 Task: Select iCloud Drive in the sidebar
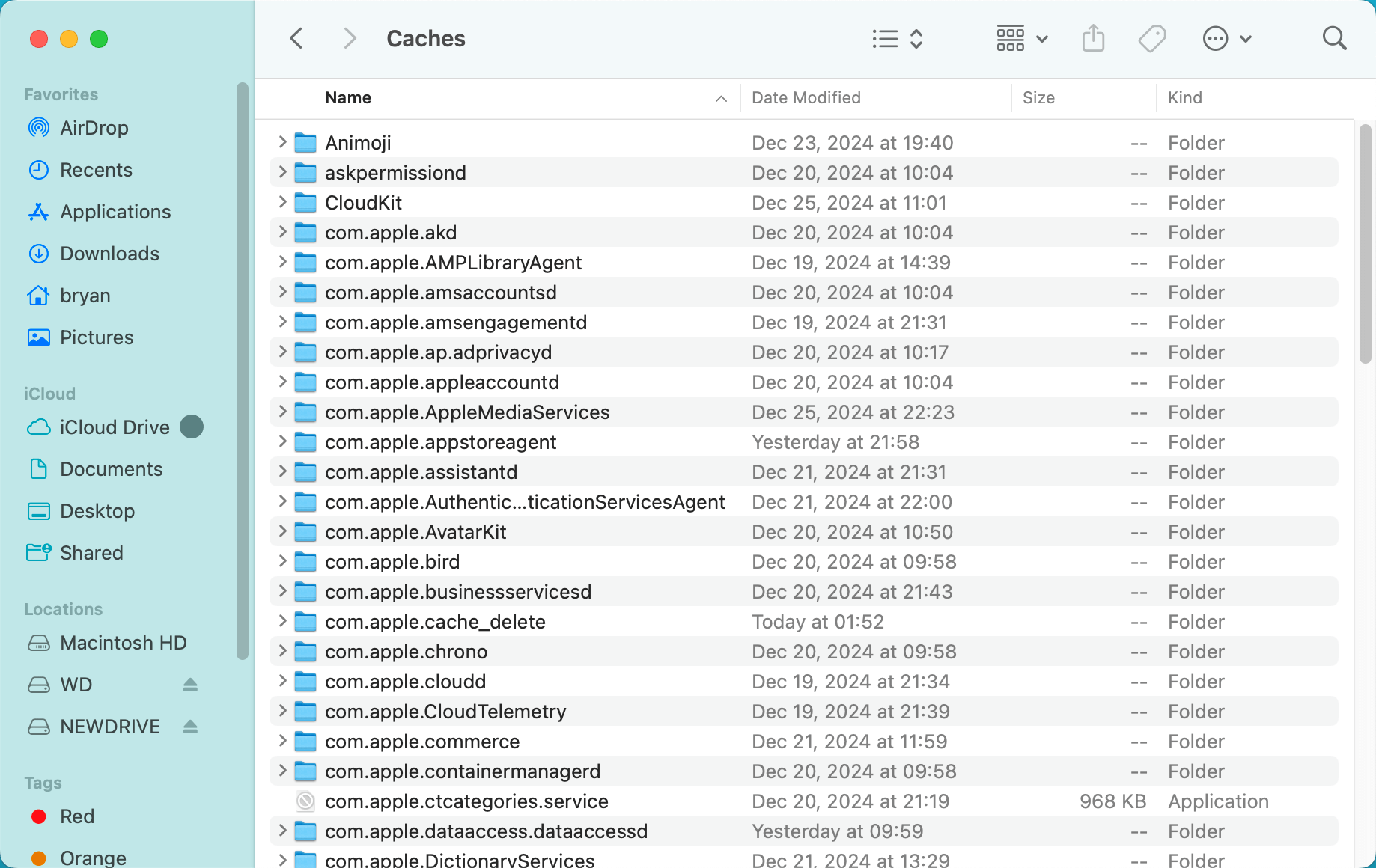point(115,427)
